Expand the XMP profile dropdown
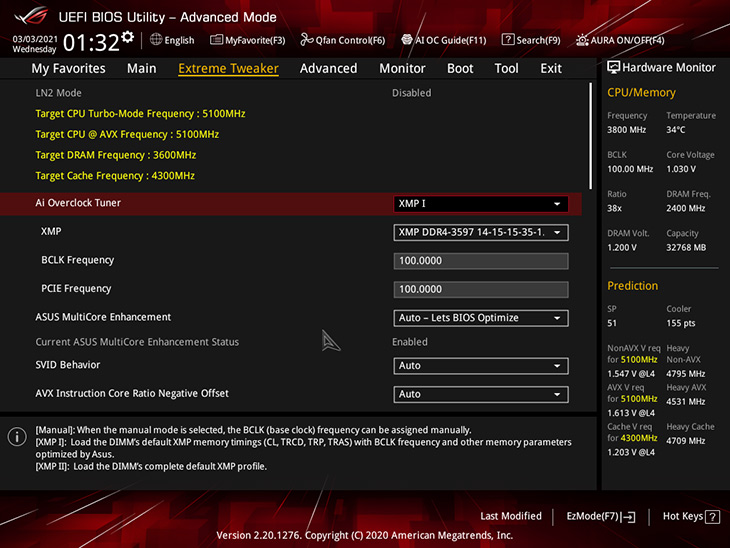The height and width of the screenshot is (548, 730). [481, 232]
